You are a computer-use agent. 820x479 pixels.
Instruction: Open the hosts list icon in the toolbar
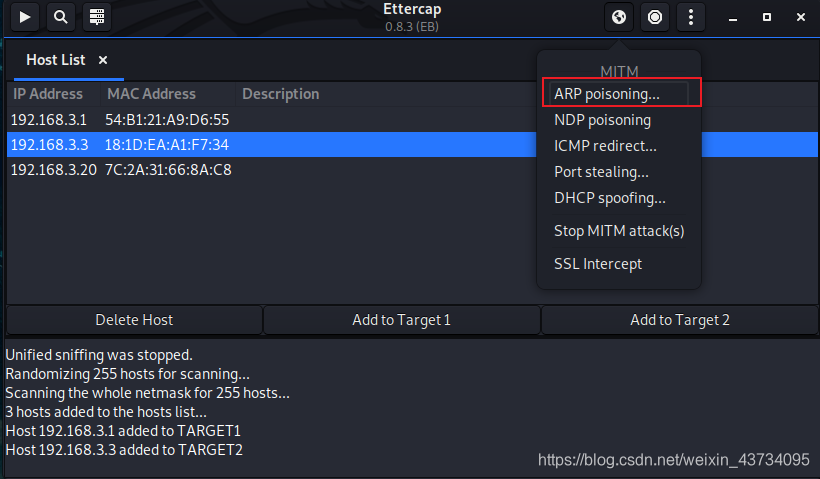click(96, 17)
